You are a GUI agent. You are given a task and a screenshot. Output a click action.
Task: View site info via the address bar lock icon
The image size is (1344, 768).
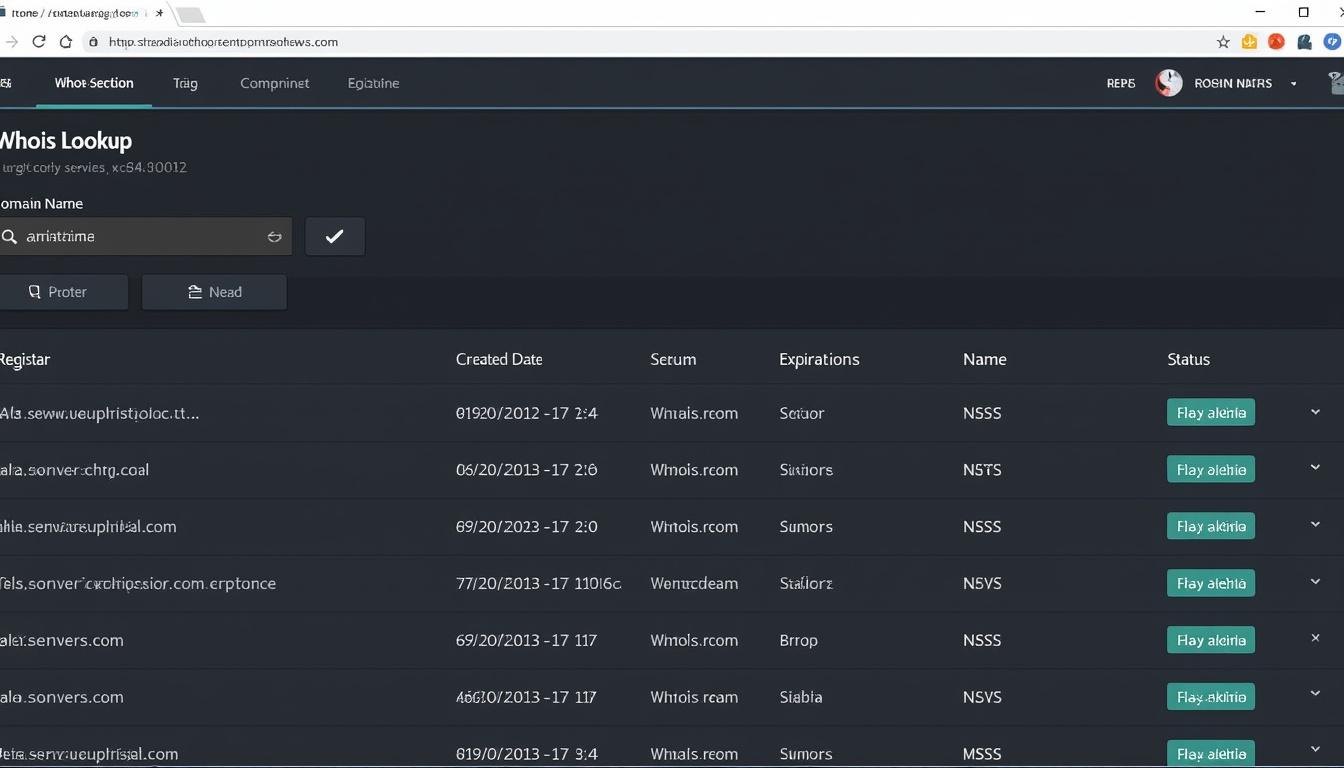point(93,42)
